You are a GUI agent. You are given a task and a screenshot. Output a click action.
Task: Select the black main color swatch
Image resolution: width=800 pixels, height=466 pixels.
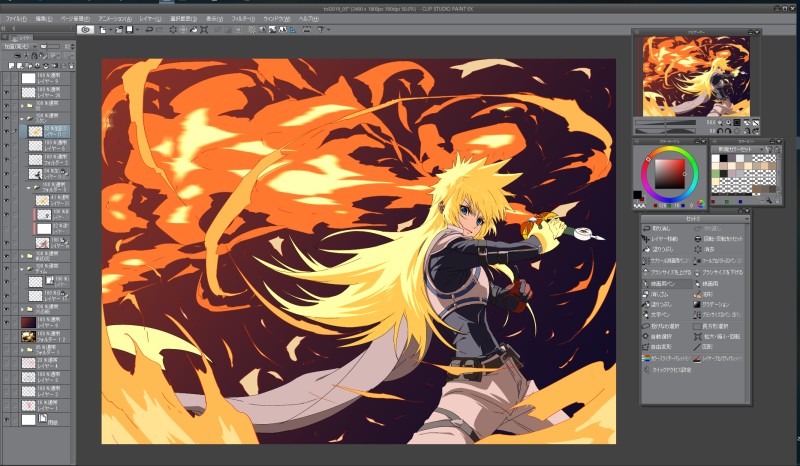(x=637, y=195)
